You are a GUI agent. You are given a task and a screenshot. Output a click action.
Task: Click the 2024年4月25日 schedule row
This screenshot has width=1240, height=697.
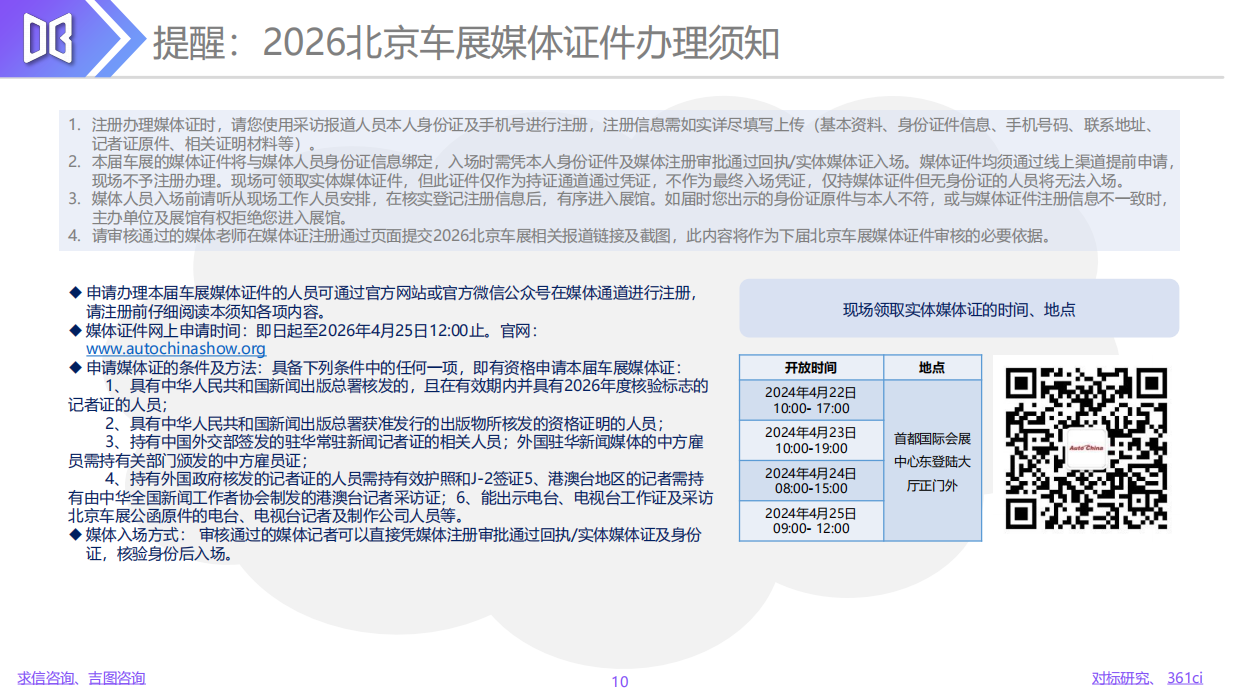tap(811, 521)
